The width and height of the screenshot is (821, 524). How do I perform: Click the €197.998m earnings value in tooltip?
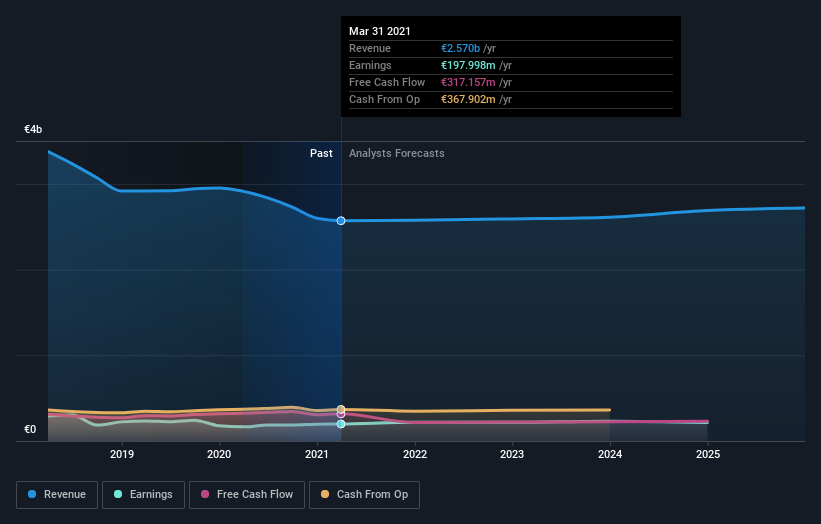(468, 65)
